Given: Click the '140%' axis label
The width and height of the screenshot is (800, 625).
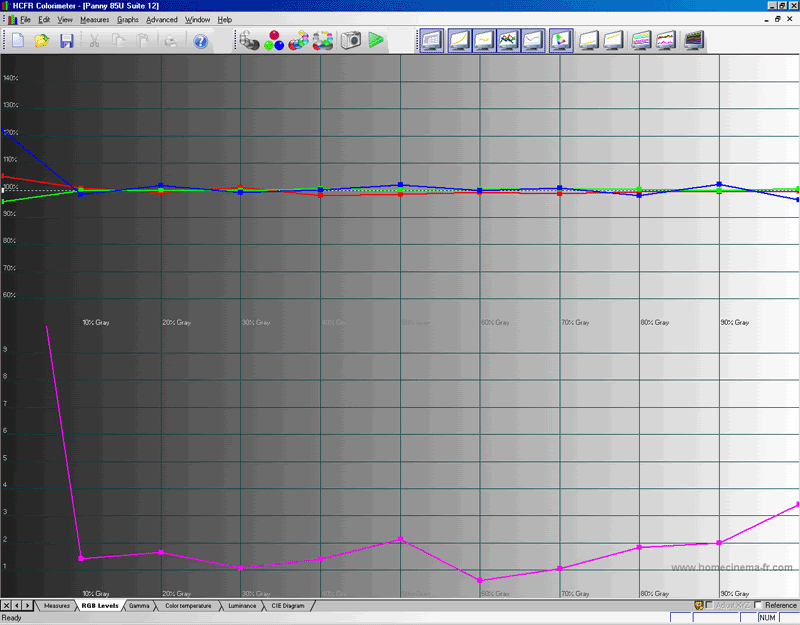Looking at the screenshot, I should click(10, 78).
